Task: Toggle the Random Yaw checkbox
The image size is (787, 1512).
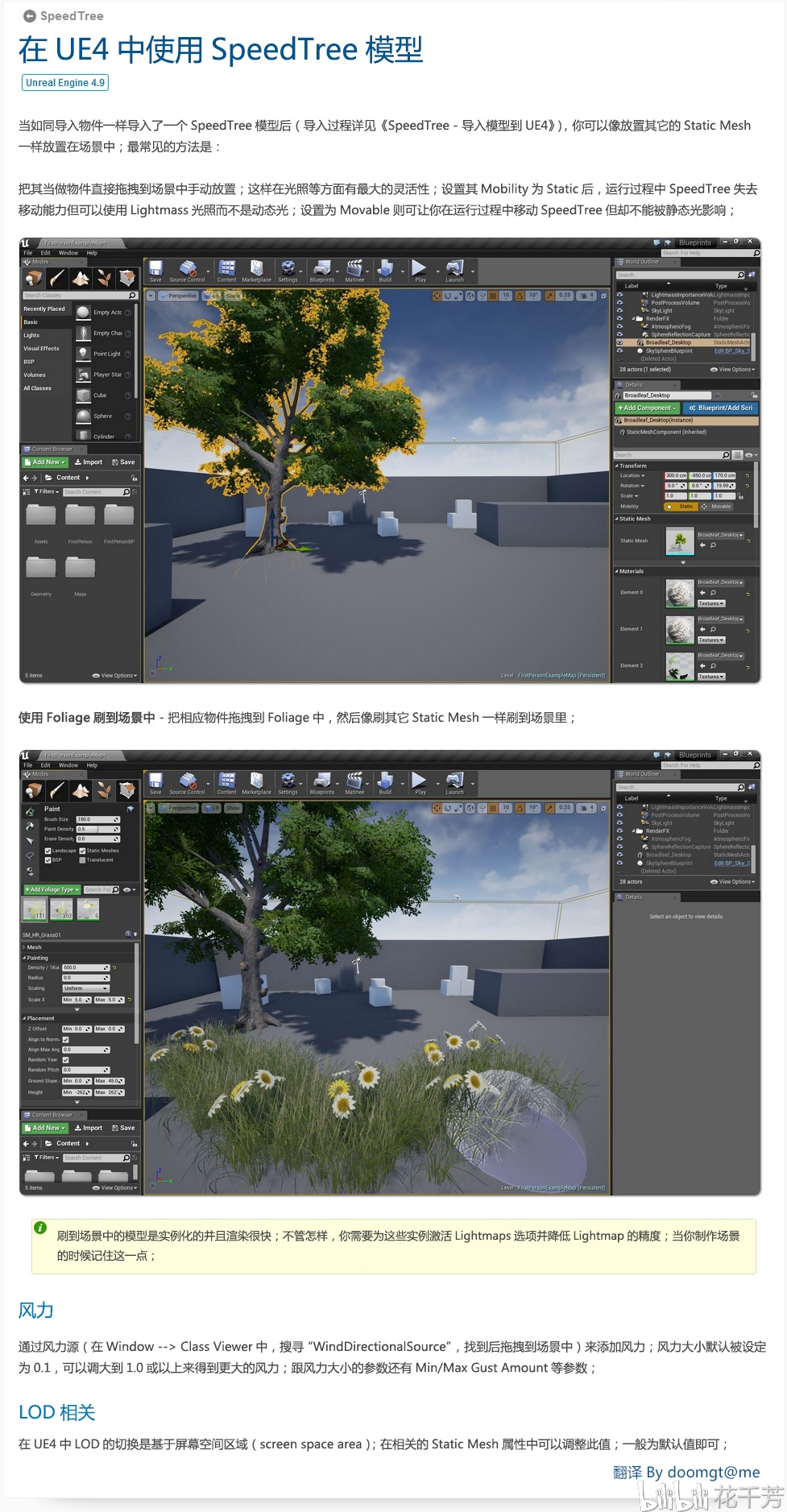Action: [x=65, y=1060]
